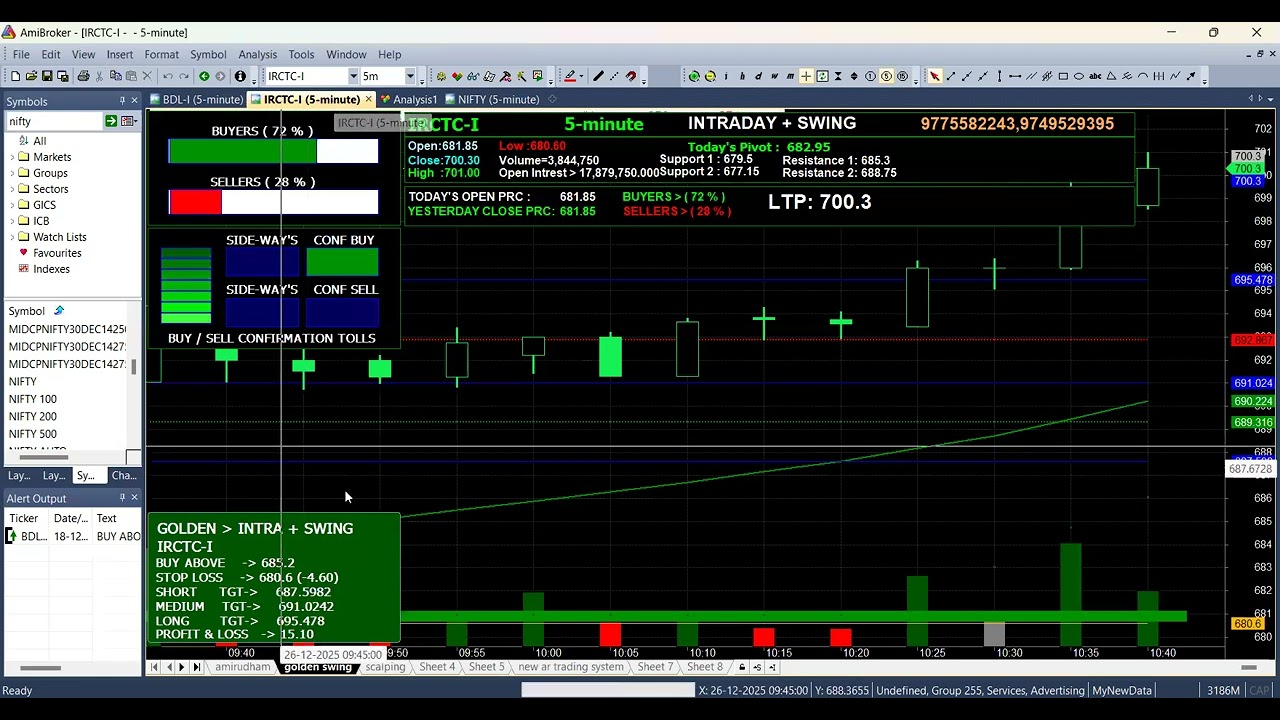The image size is (1280, 720).
Task: Select the scalping sheet tab
Action: click(x=385, y=667)
